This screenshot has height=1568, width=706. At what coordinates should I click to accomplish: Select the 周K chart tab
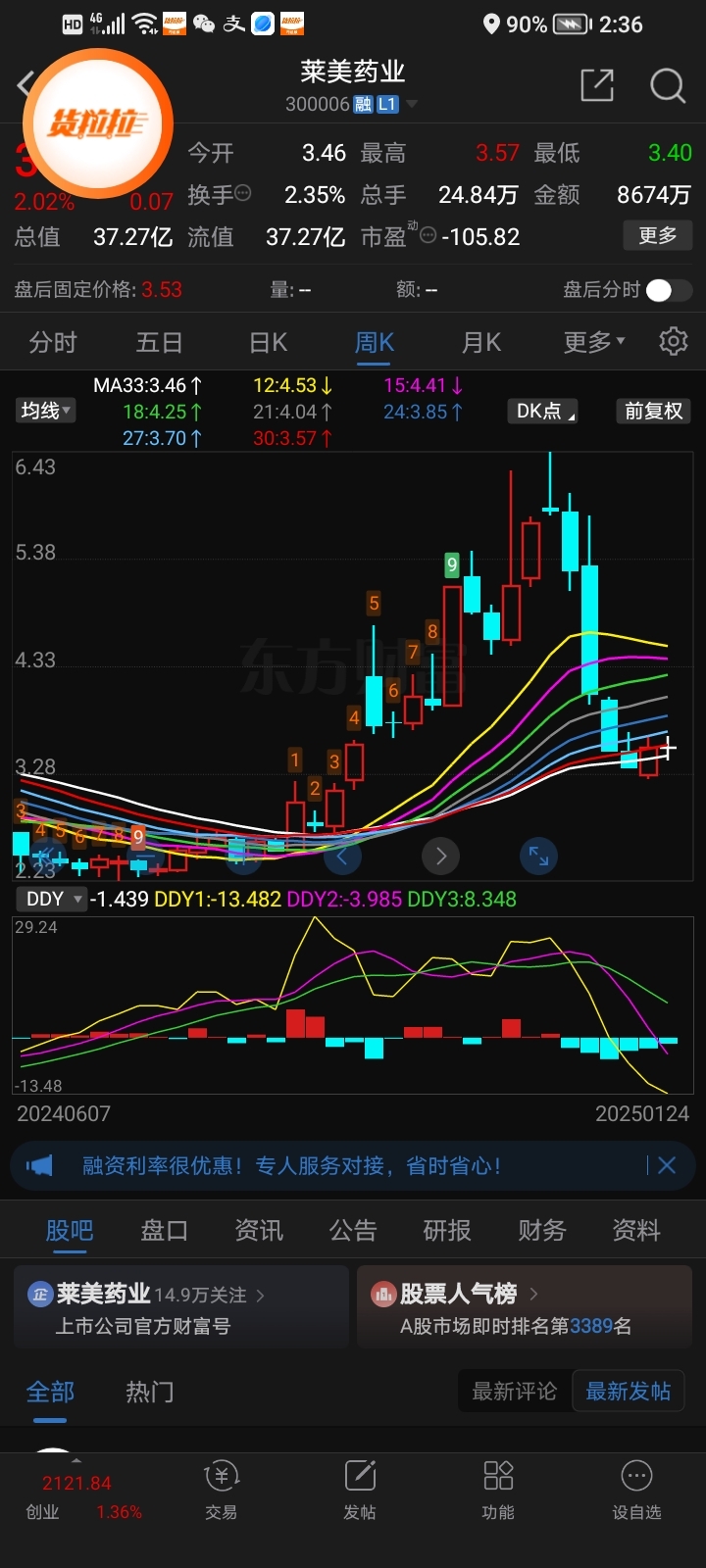pyautogui.click(x=374, y=342)
